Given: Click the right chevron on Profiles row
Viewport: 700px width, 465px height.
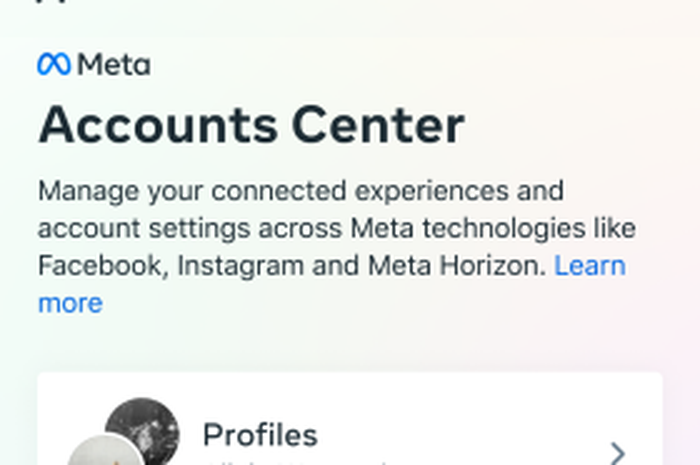Looking at the screenshot, I should 617,453.
